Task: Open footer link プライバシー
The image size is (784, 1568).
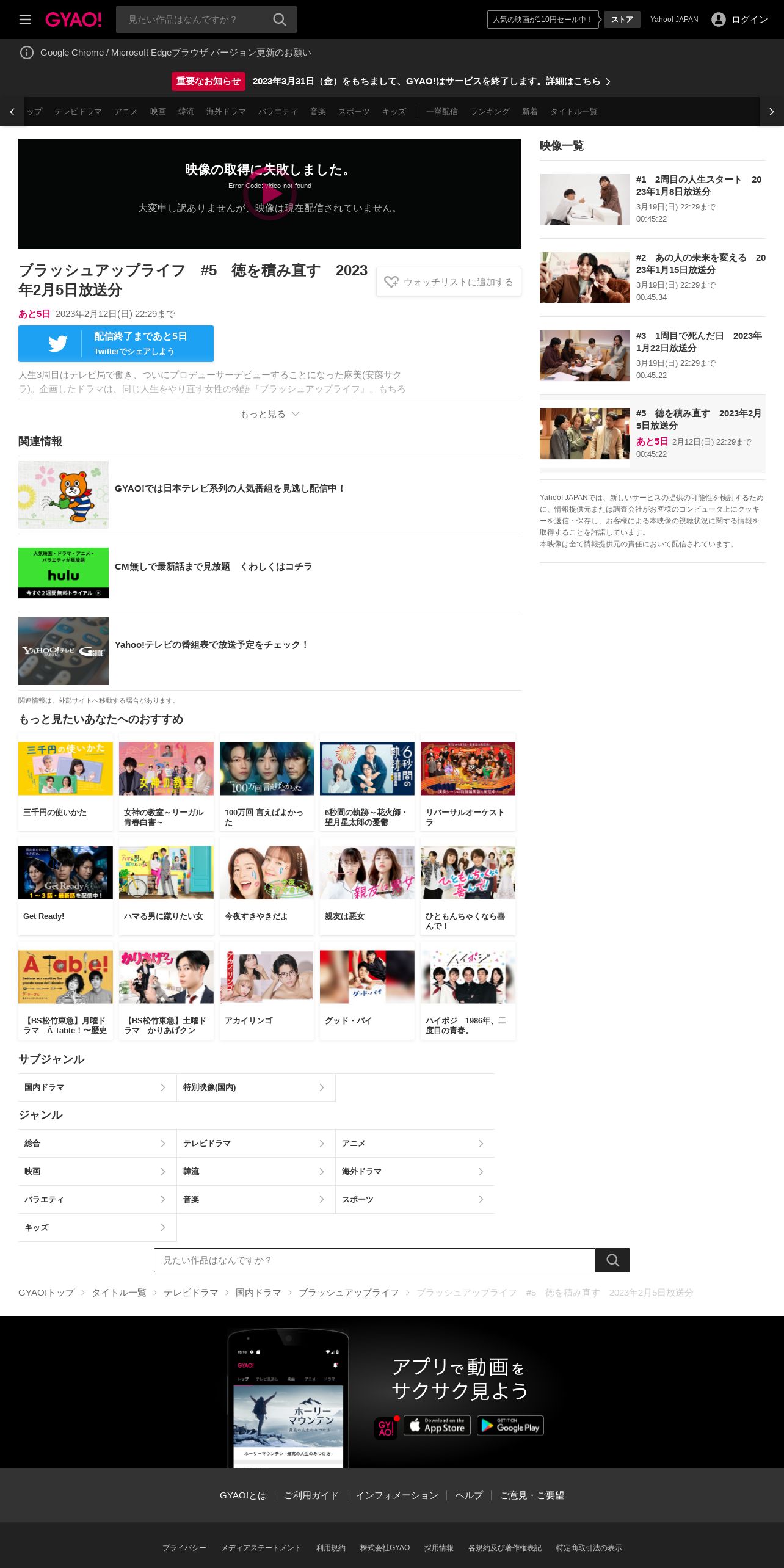Action: (x=184, y=1548)
